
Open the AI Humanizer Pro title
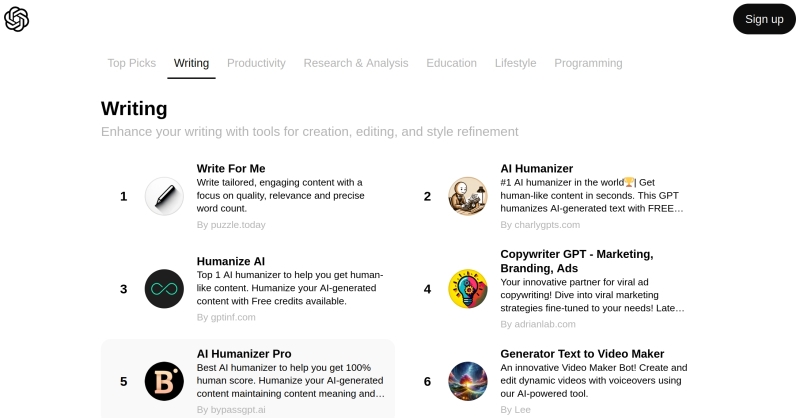click(x=244, y=354)
